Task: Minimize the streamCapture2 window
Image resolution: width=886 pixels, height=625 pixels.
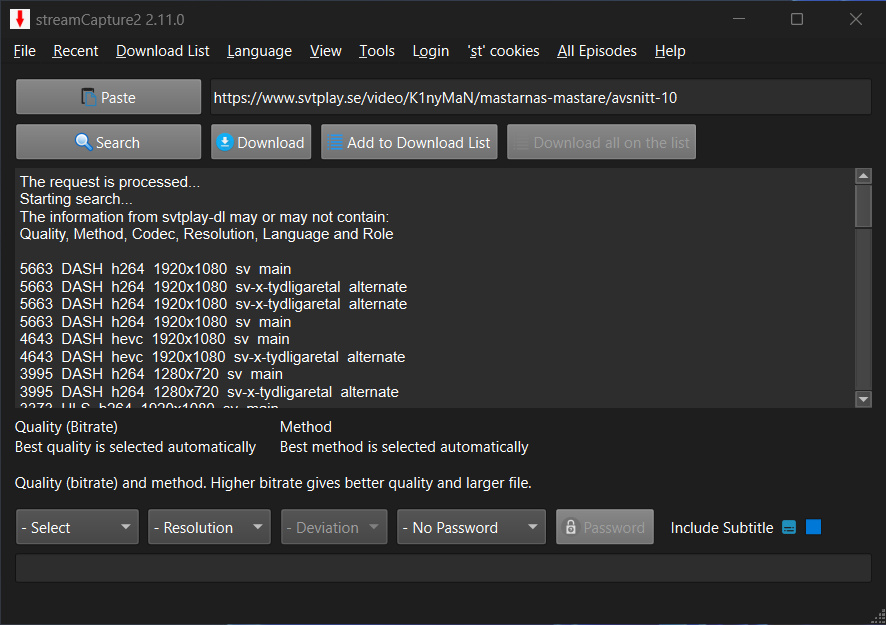Action: coord(739,19)
